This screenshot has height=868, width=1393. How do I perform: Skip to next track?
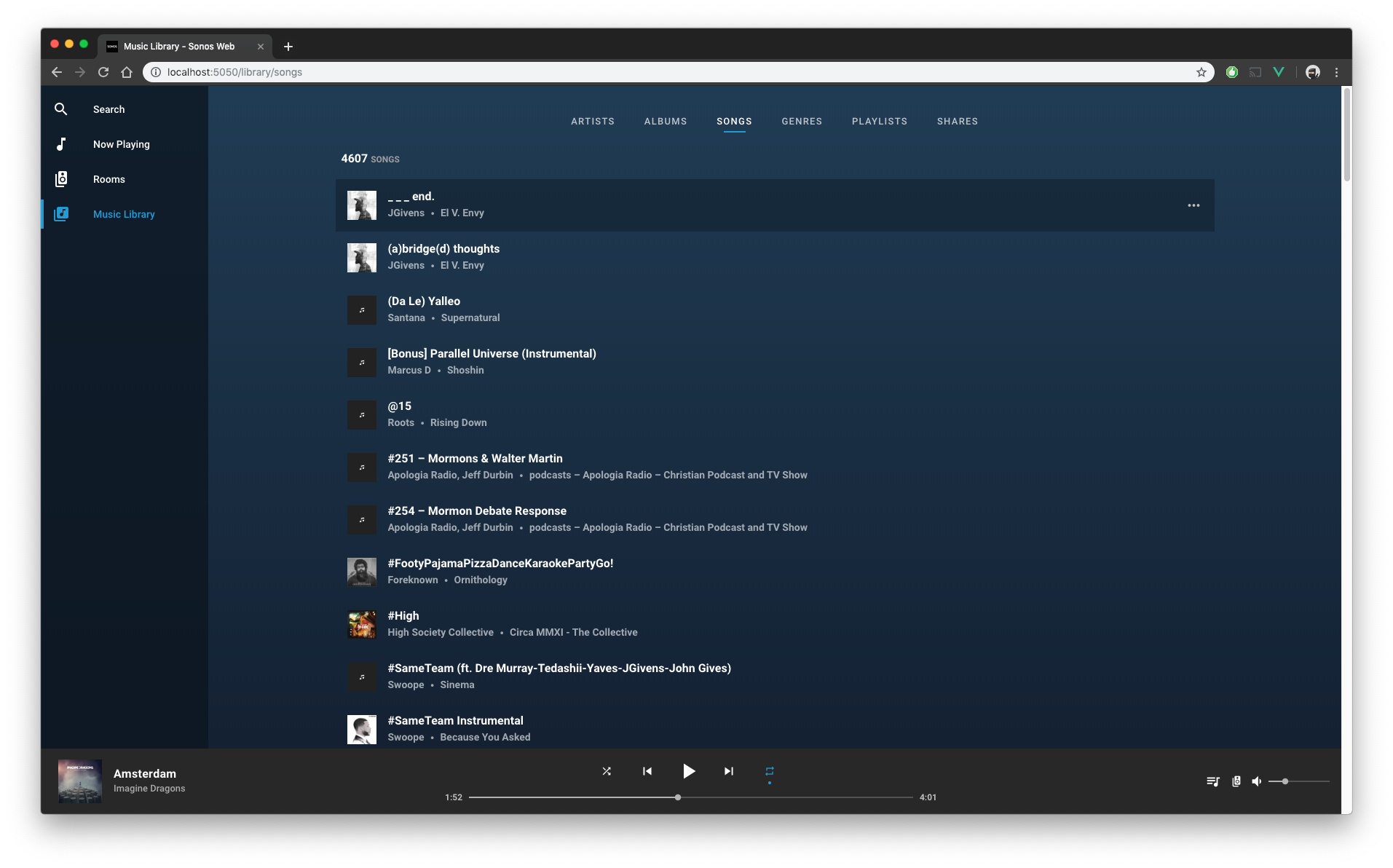(729, 771)
